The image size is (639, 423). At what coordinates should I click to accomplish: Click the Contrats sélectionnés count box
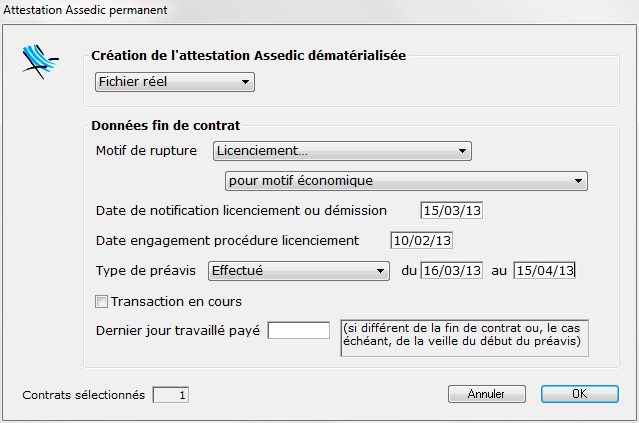[x=171, y=395]
